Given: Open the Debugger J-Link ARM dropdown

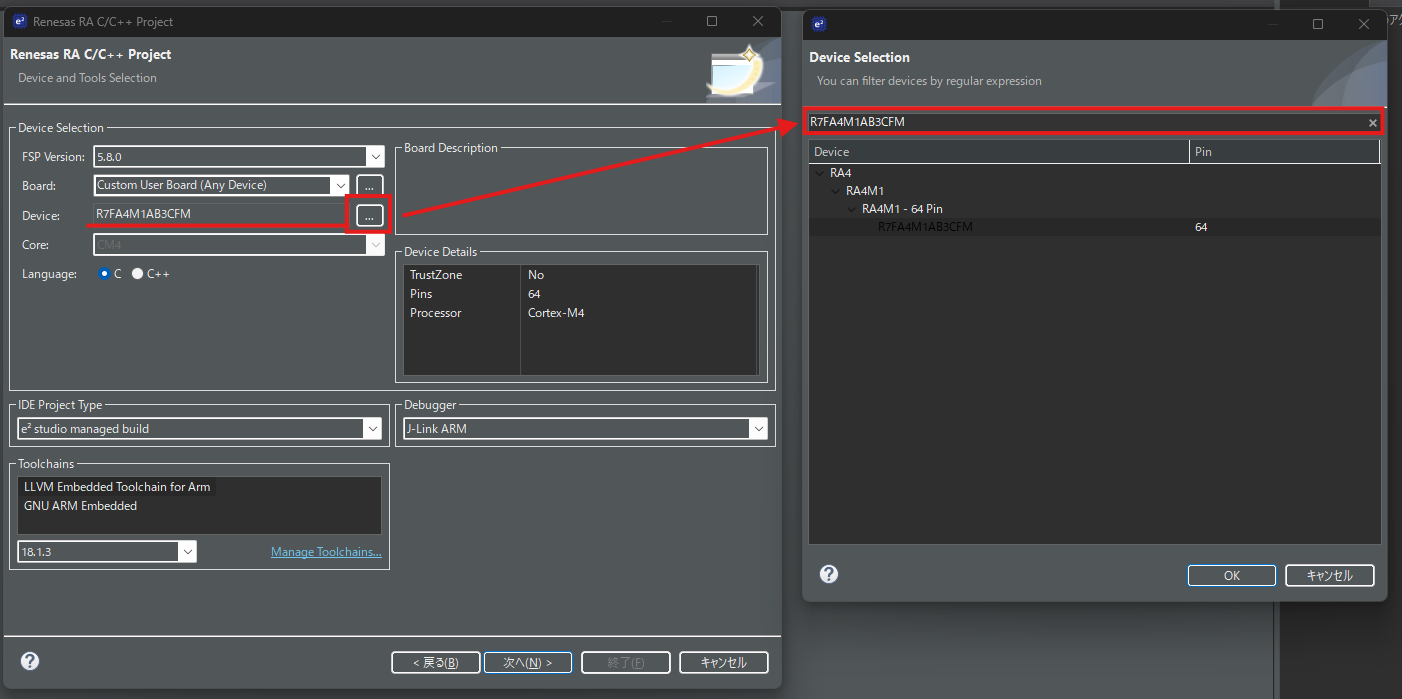Looking at the screenshot, I should tap(758, 429).
